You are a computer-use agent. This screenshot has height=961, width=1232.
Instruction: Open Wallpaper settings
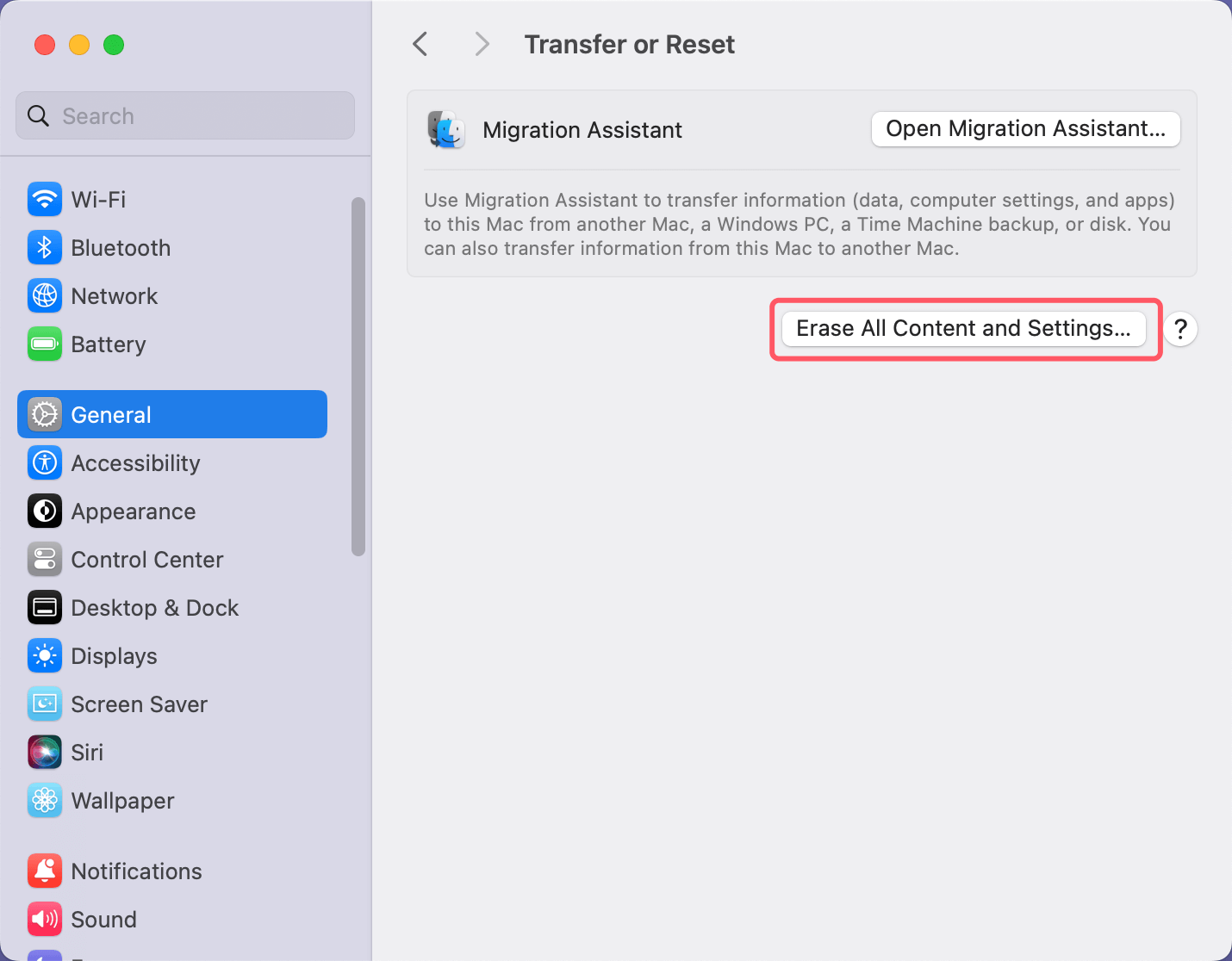[121, 800]
